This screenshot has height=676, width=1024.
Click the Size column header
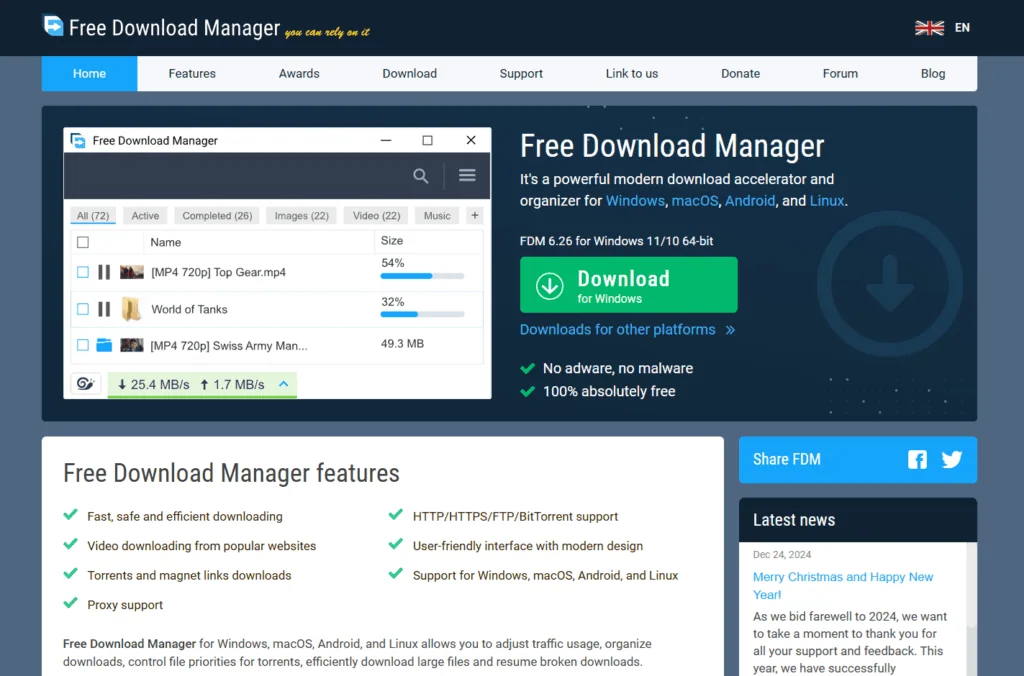point(392,241)
